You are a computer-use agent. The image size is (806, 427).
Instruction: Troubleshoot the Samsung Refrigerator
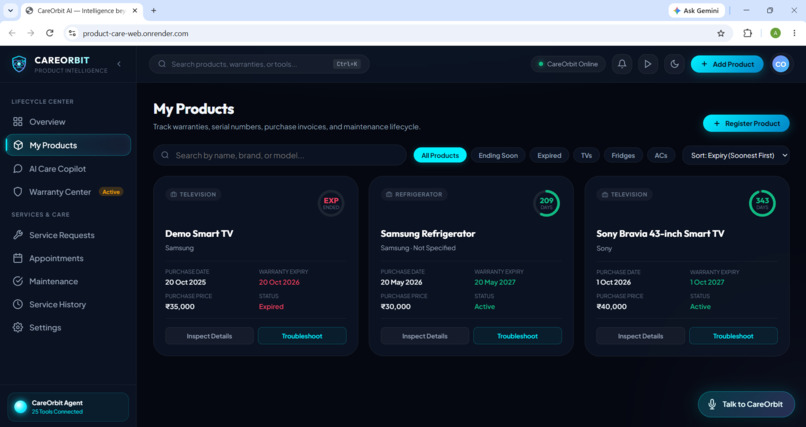point(518,336)
